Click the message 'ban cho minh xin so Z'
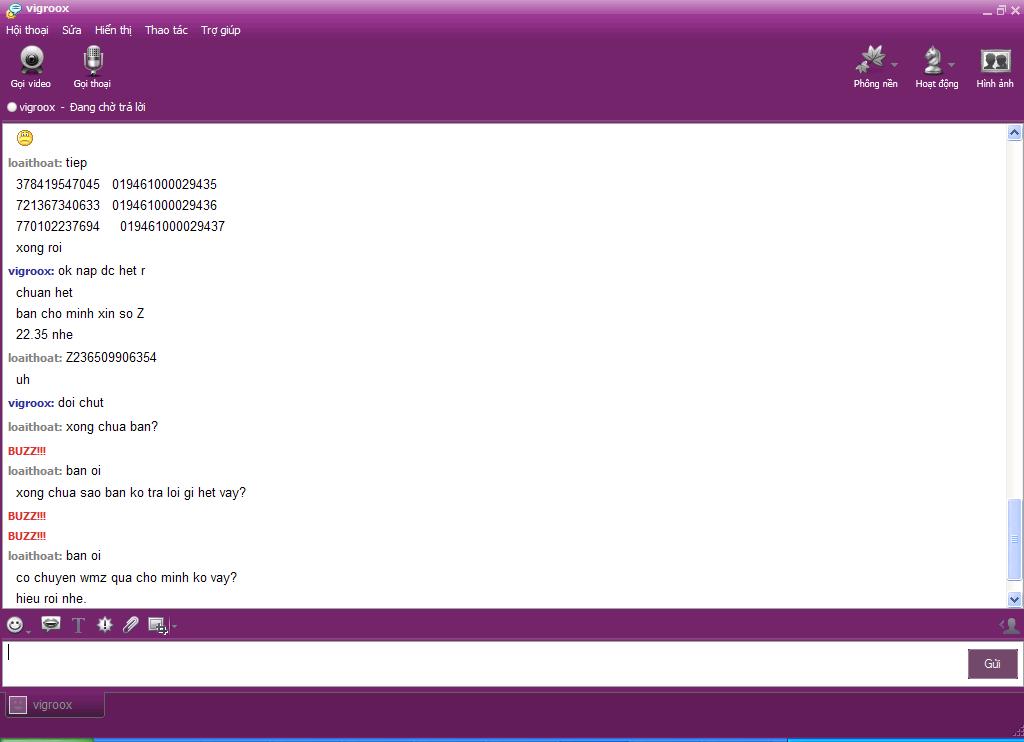Image resolution: width=1024 pixels, height=742 pixels. click(x=80, y=314)
